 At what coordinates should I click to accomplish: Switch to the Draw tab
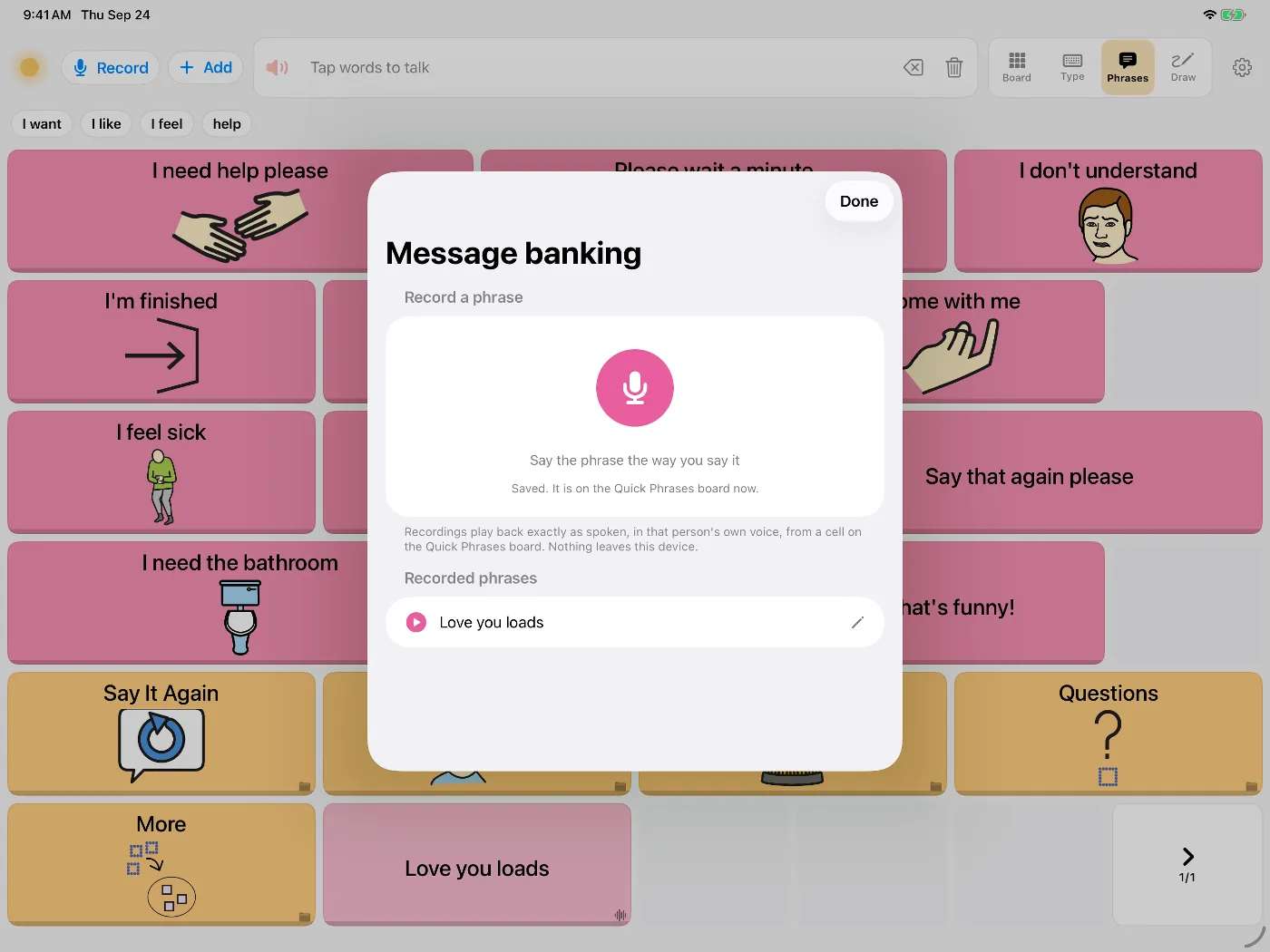click(1183, 67)
